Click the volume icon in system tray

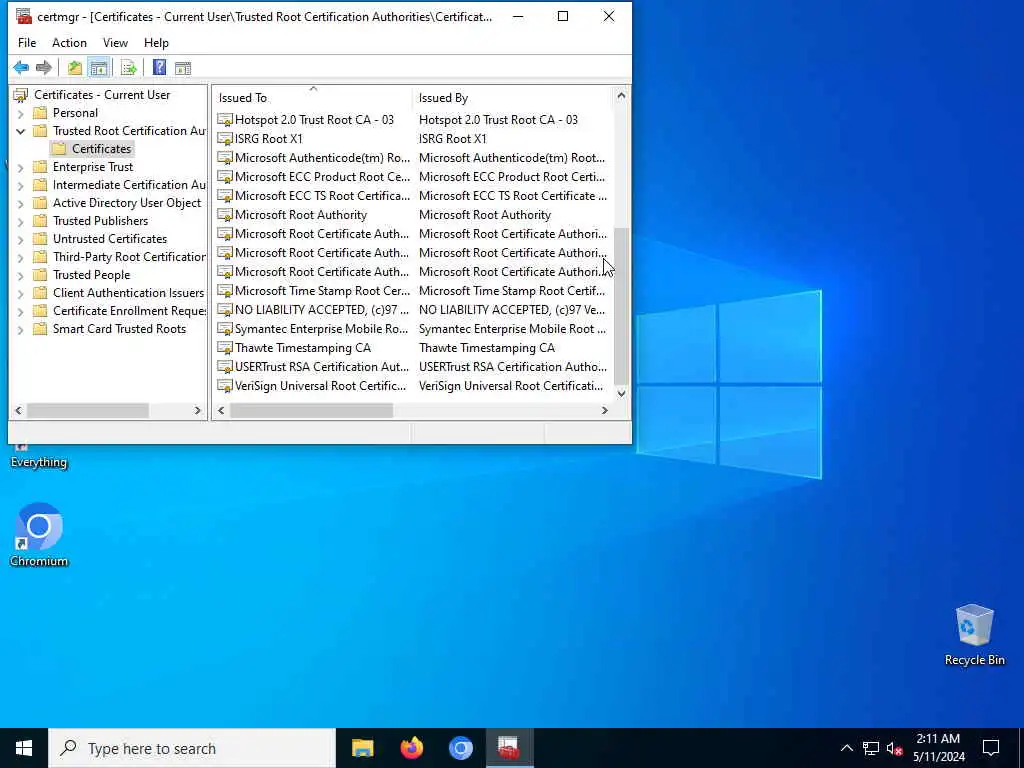click(894, 748)
